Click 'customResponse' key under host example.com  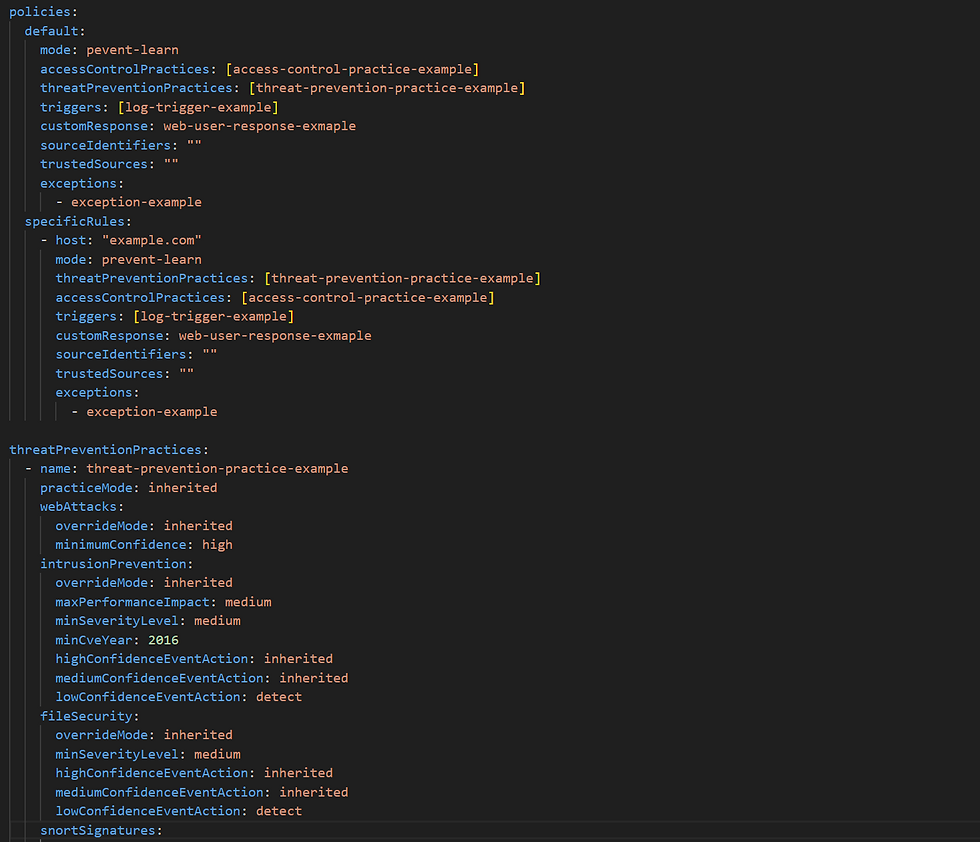pos(109,336)
